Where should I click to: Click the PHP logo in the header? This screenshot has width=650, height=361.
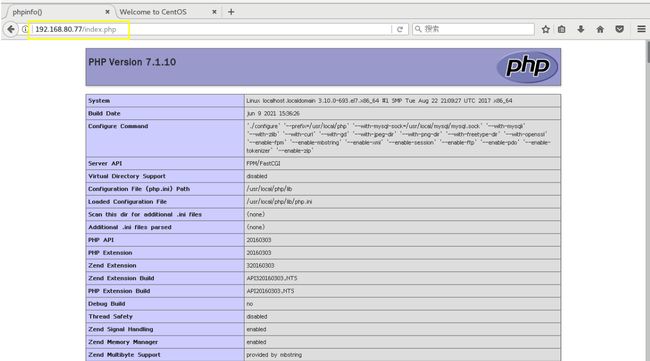coord(527,66)
